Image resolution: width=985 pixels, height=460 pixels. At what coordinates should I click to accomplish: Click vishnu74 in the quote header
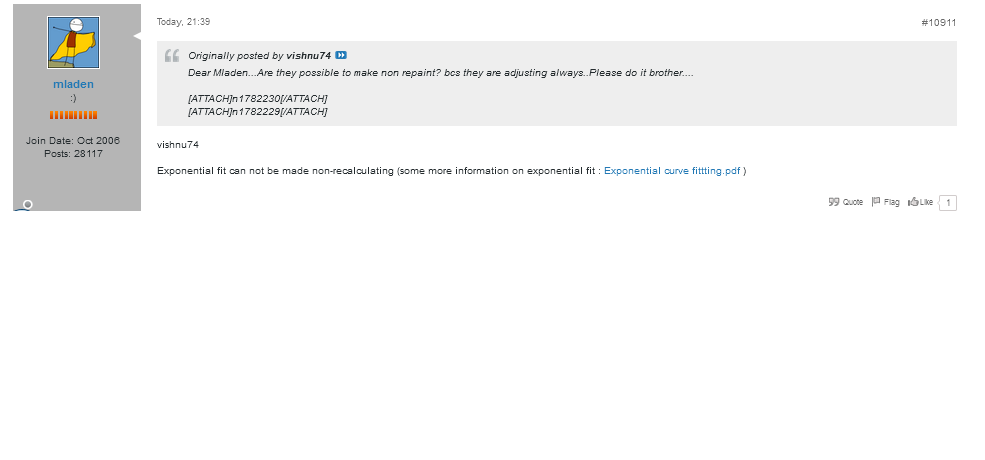[x=308, y=55]
